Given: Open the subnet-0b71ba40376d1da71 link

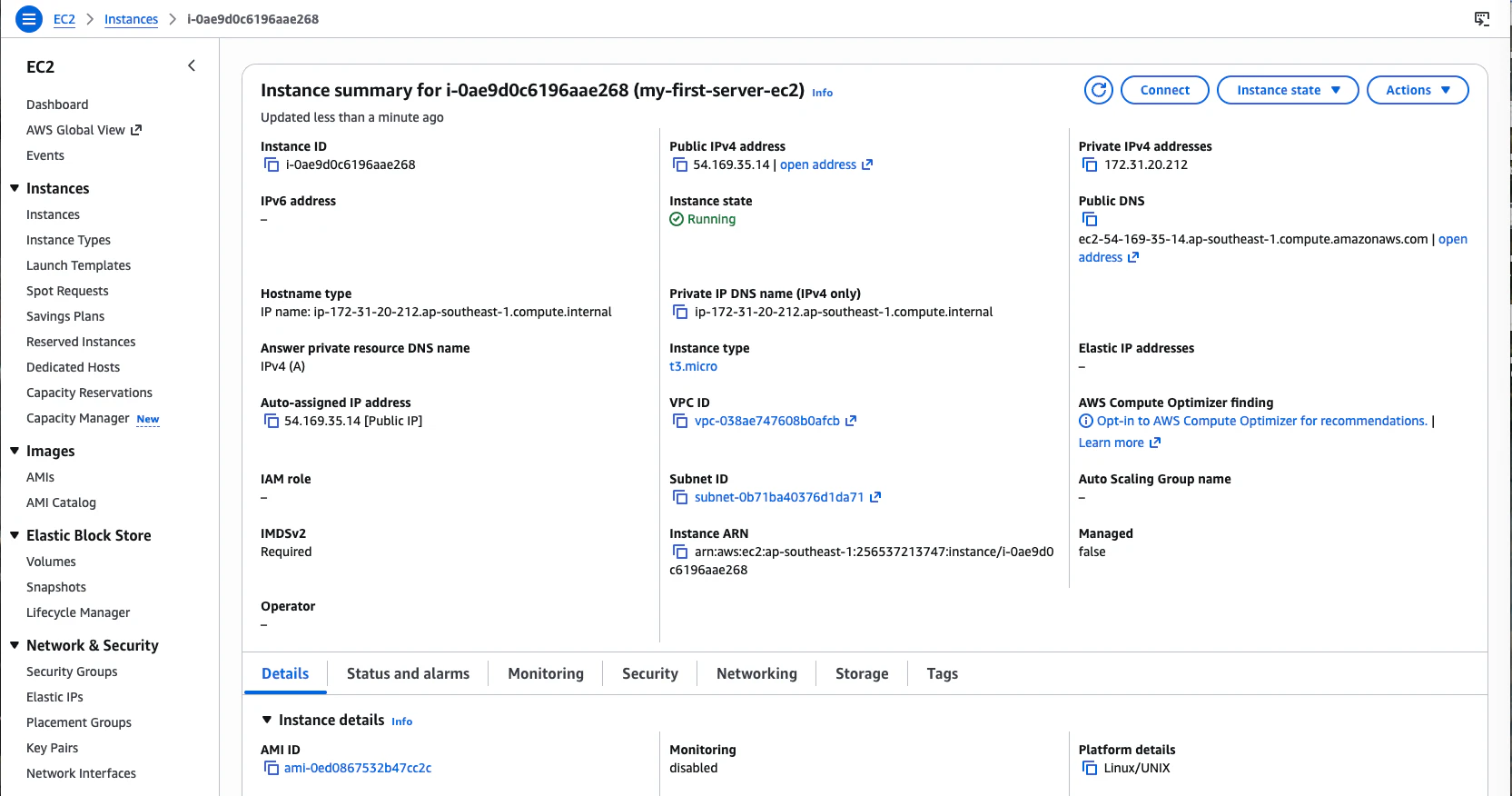Looking at the screenshot, I should pos(779,497).
